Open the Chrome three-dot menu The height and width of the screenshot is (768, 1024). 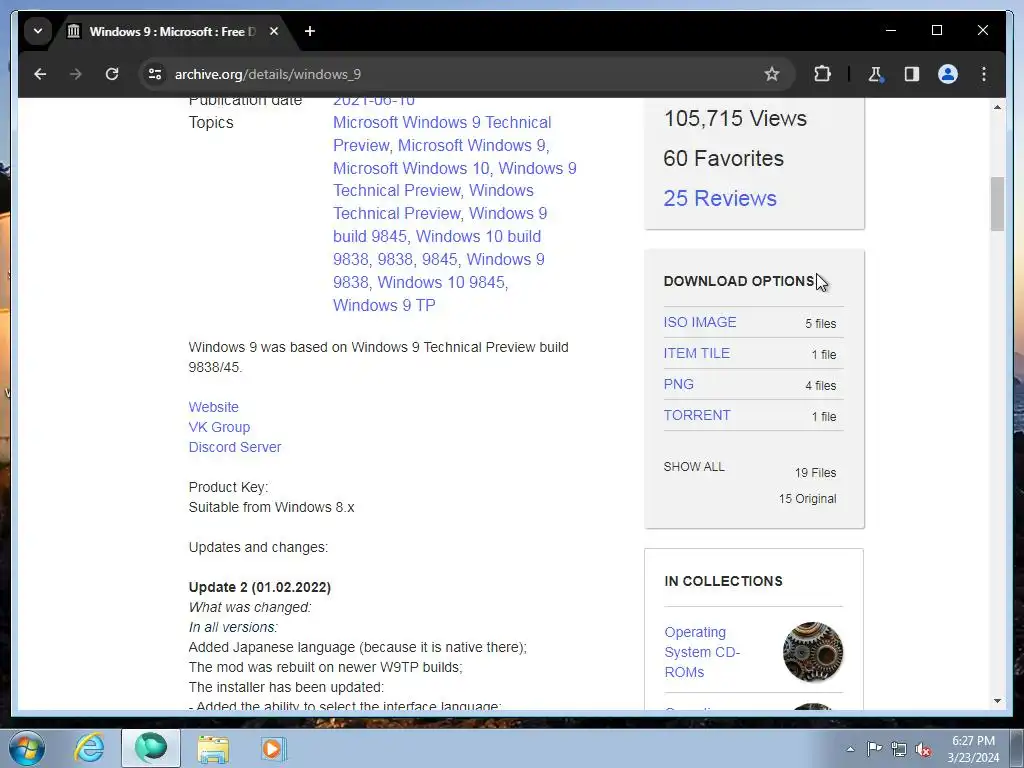click(x=984, y=74)
